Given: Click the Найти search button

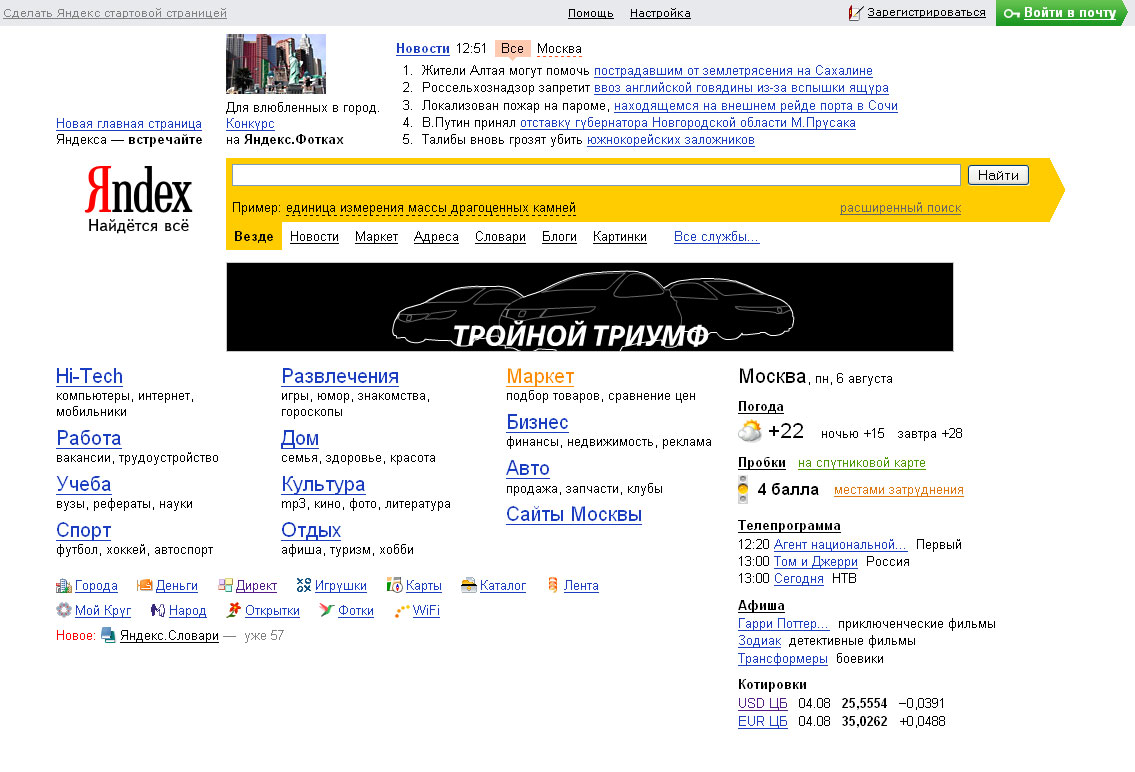Looking at the screenshot, I should click(x=998, y=174).
